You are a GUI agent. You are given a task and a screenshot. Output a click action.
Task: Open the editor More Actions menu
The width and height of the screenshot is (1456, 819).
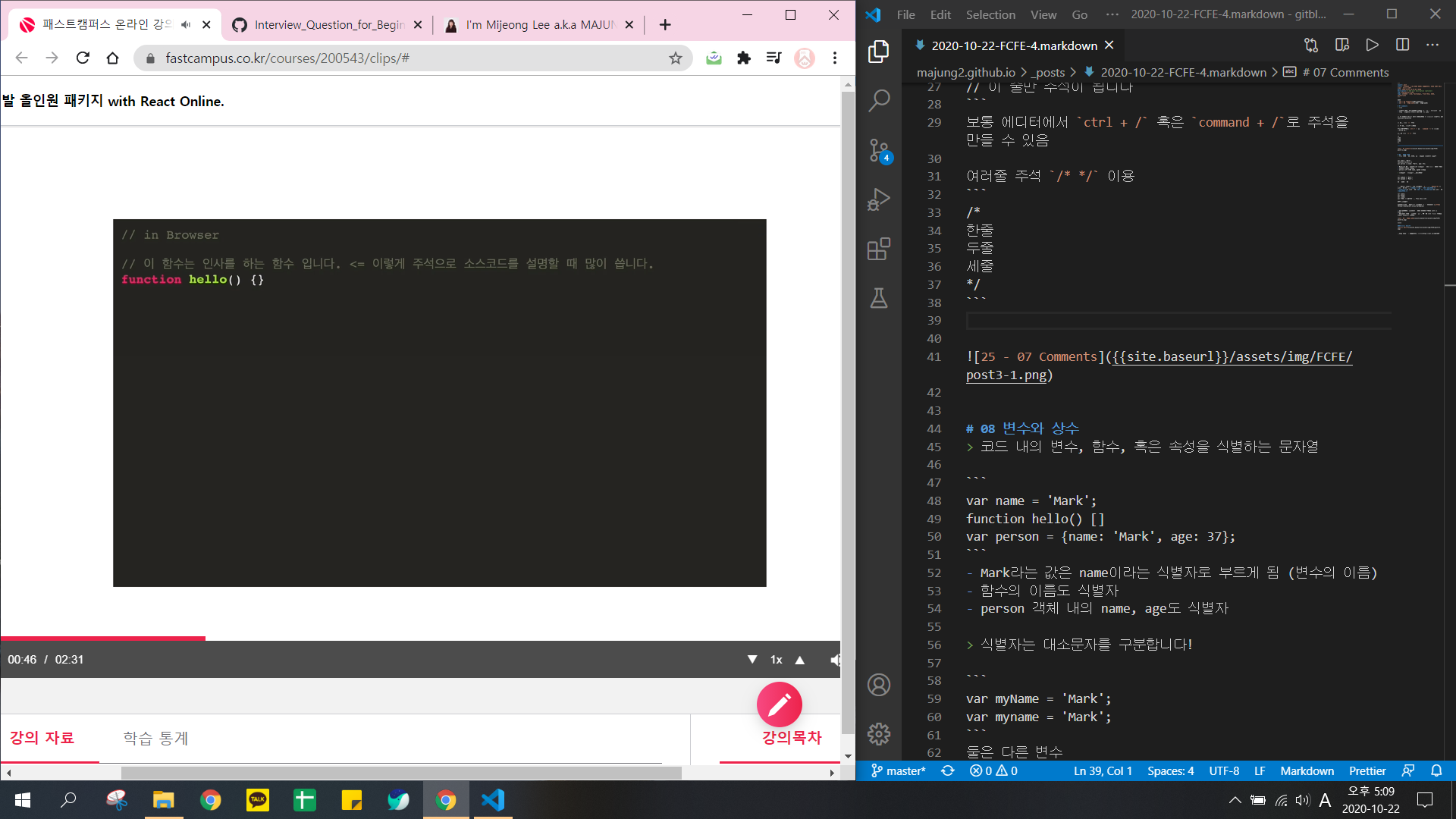[x=1432, y=45]
